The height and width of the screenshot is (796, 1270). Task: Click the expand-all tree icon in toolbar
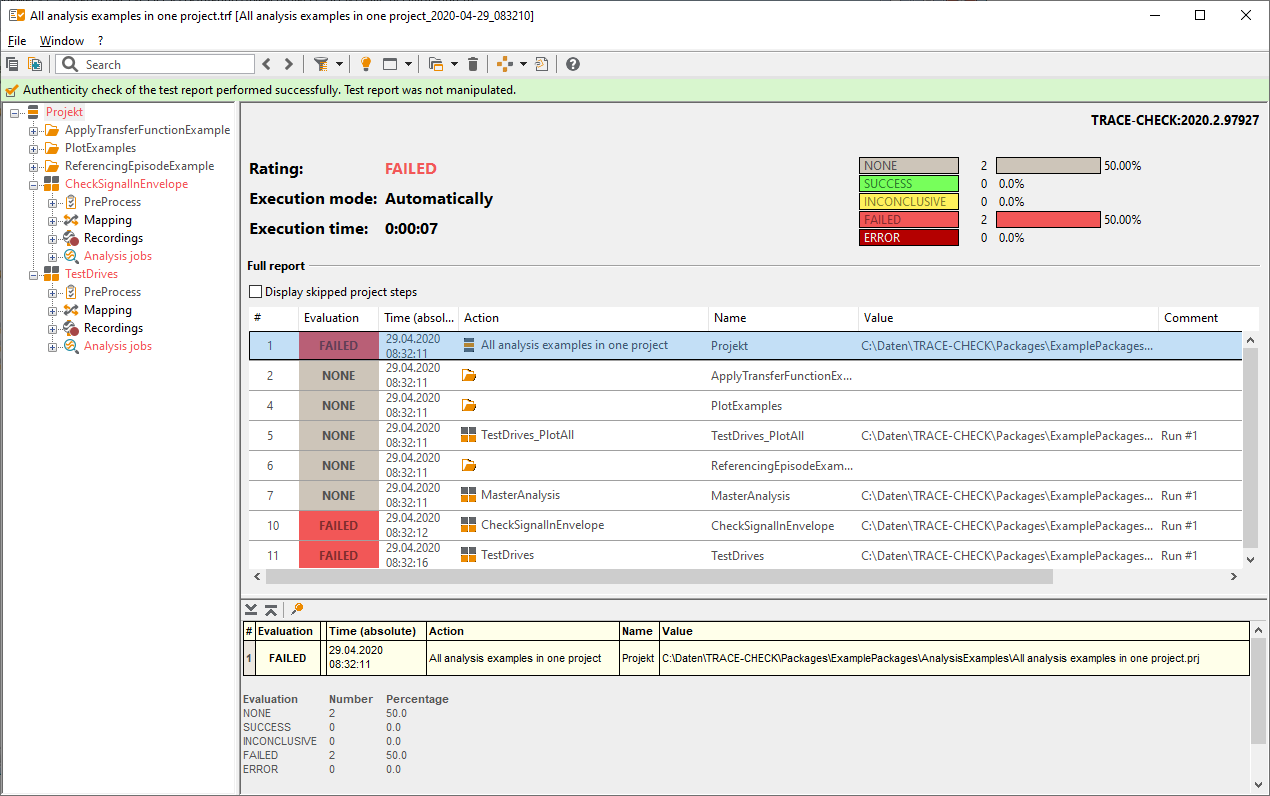point(12,64)
